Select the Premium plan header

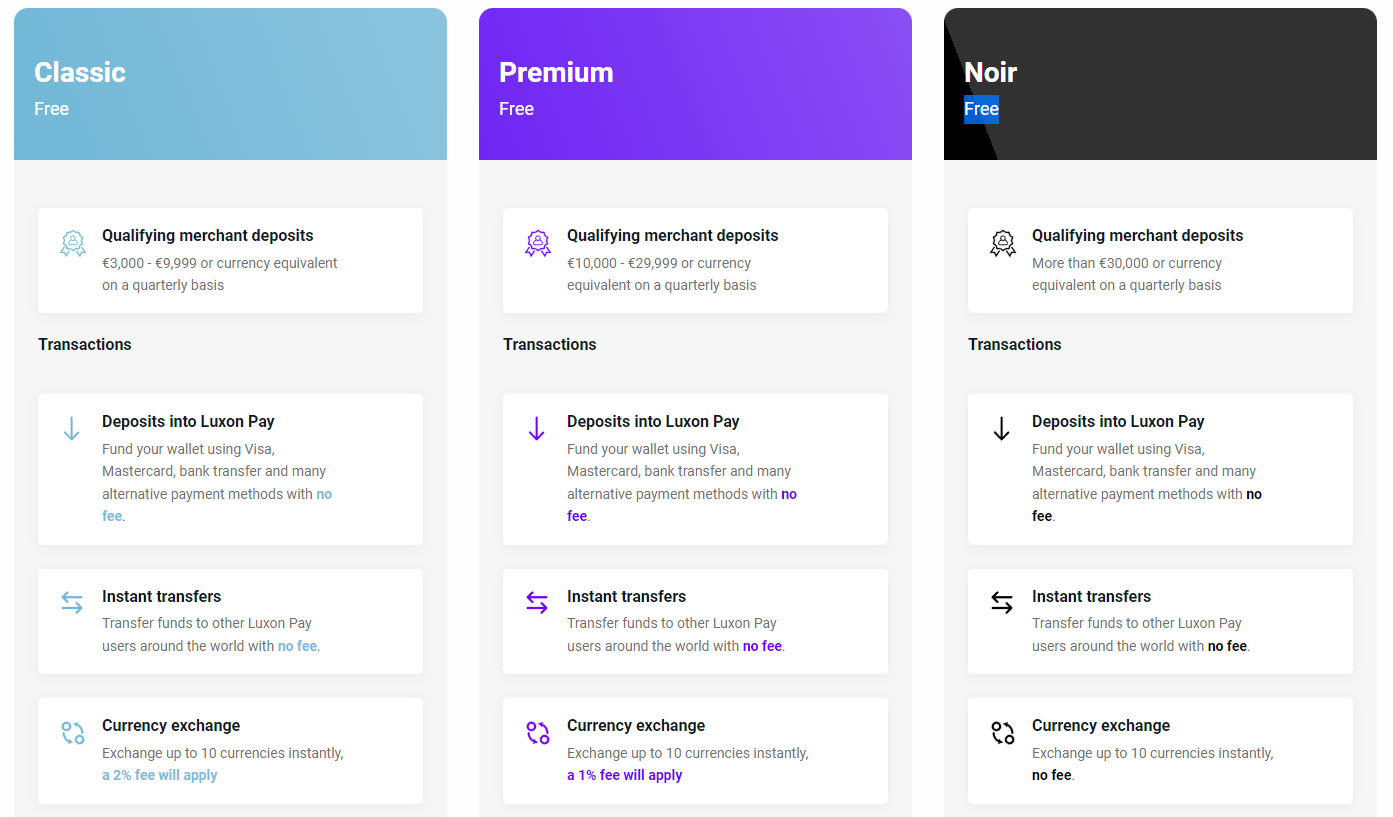pos(695,84)
